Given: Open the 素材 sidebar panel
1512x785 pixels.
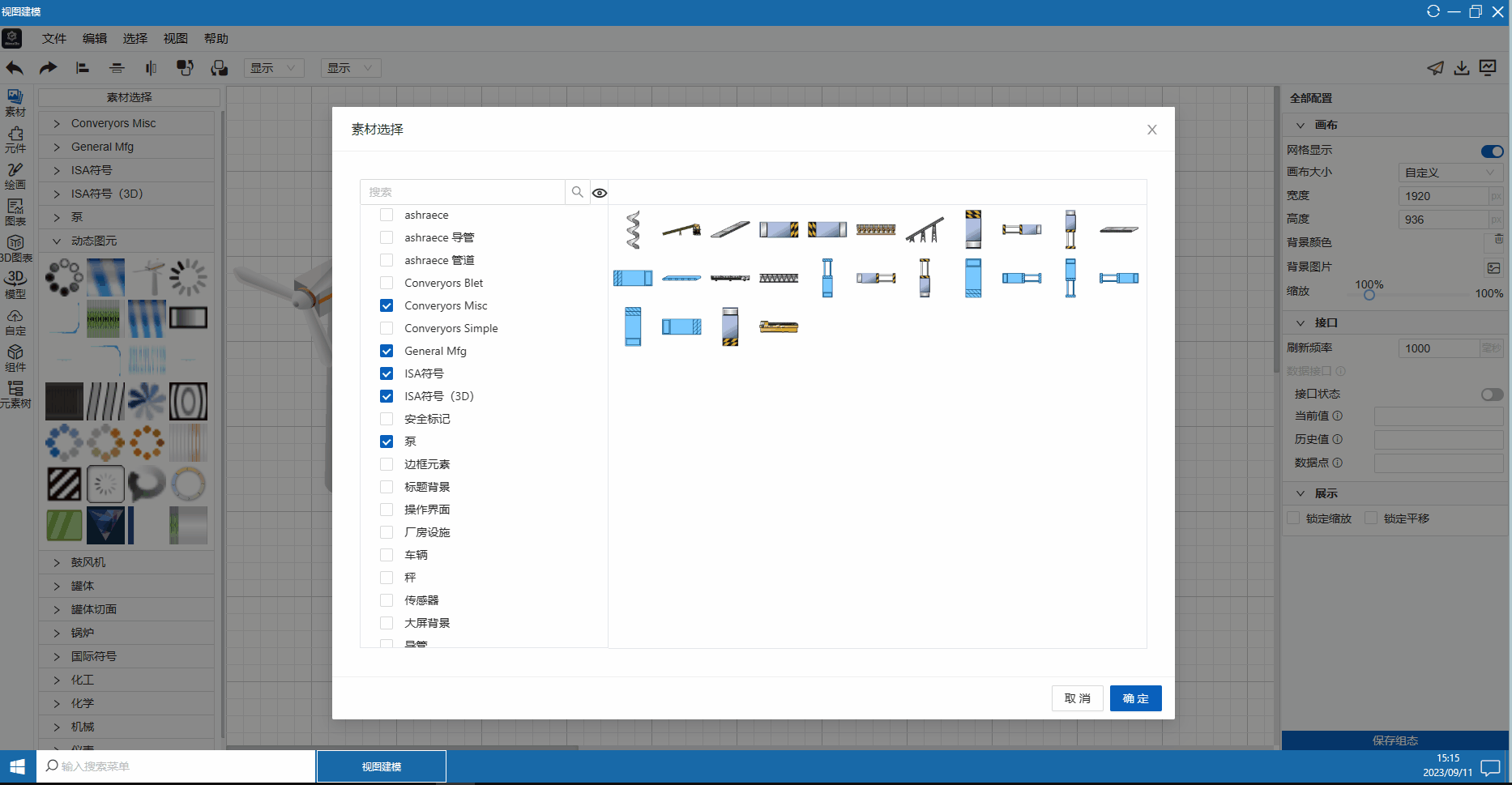Looking at the screenshot, I should (15, 103).
